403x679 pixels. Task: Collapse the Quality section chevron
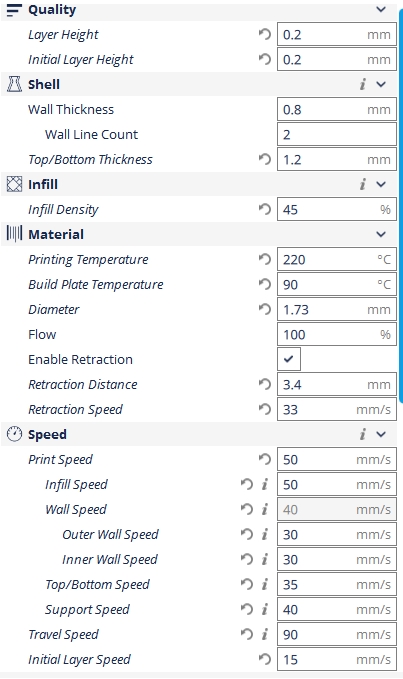point(381,9)
